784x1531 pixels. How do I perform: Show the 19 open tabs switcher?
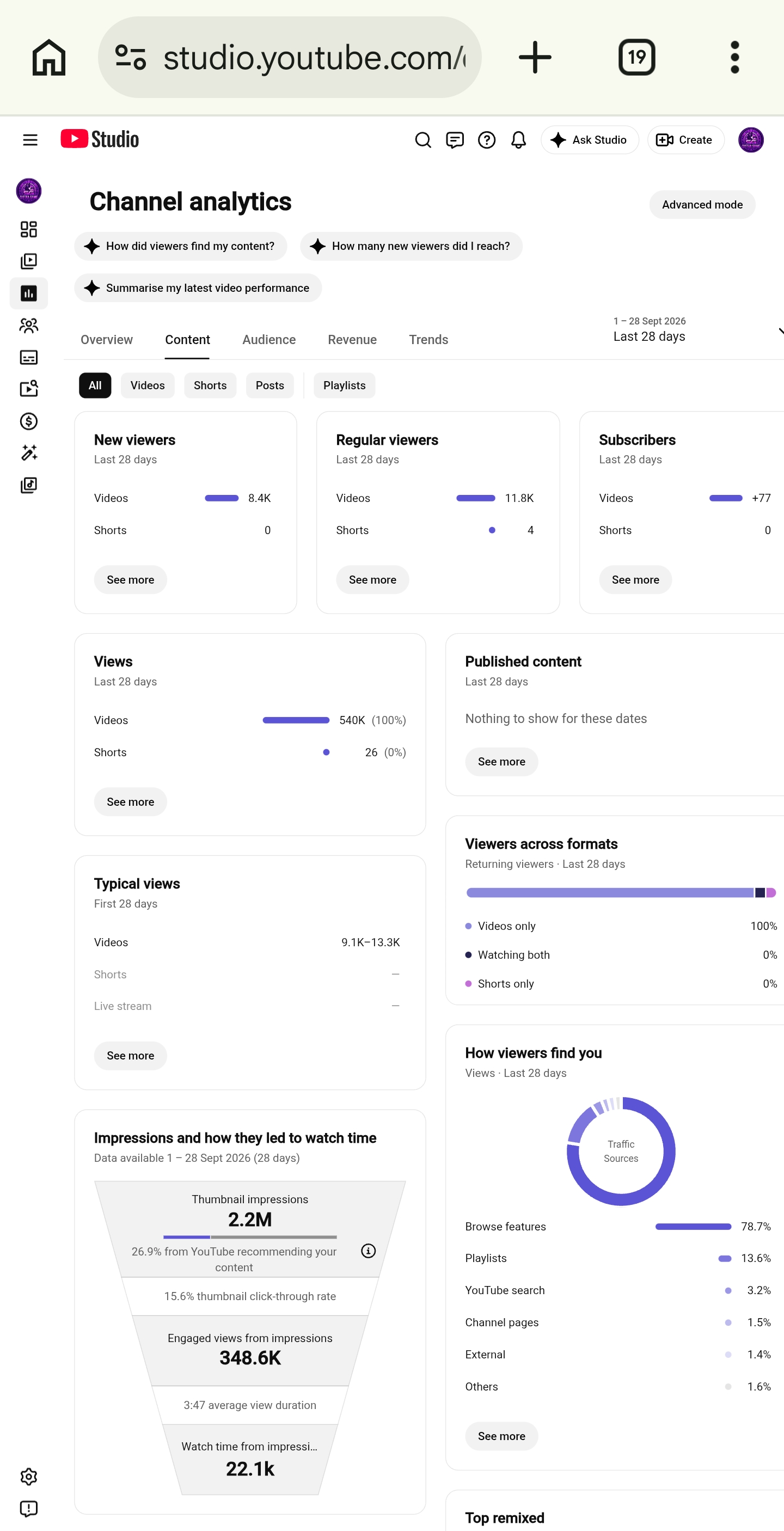click(x=636, y=57)
